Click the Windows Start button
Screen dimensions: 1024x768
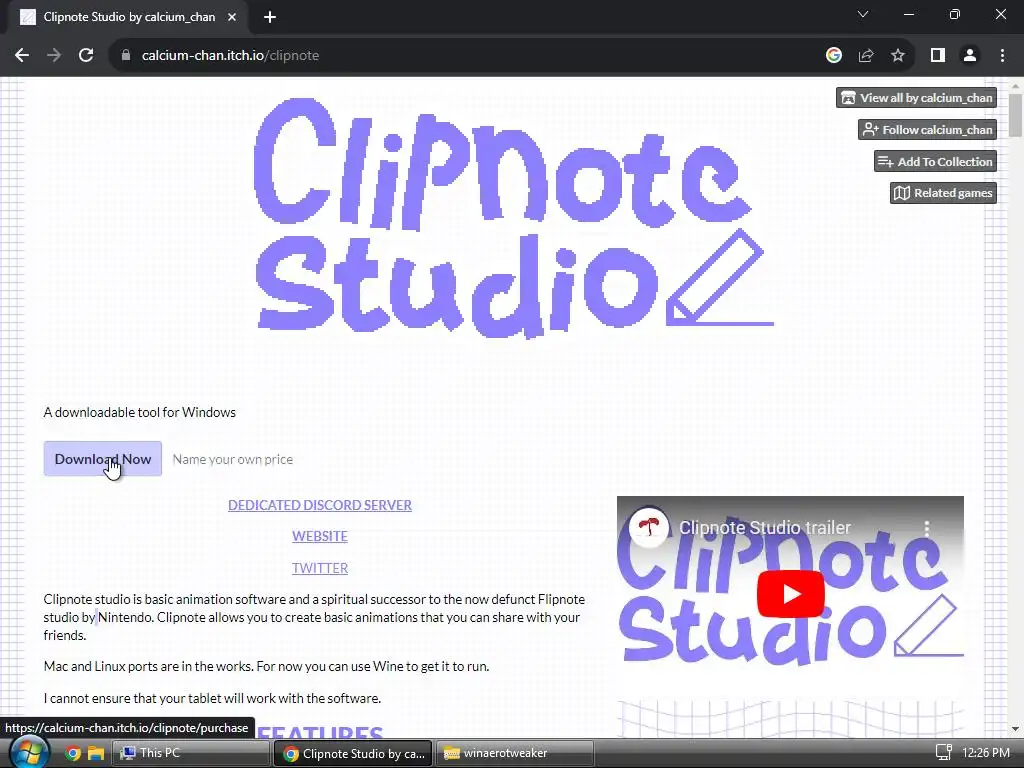[29, 752]
